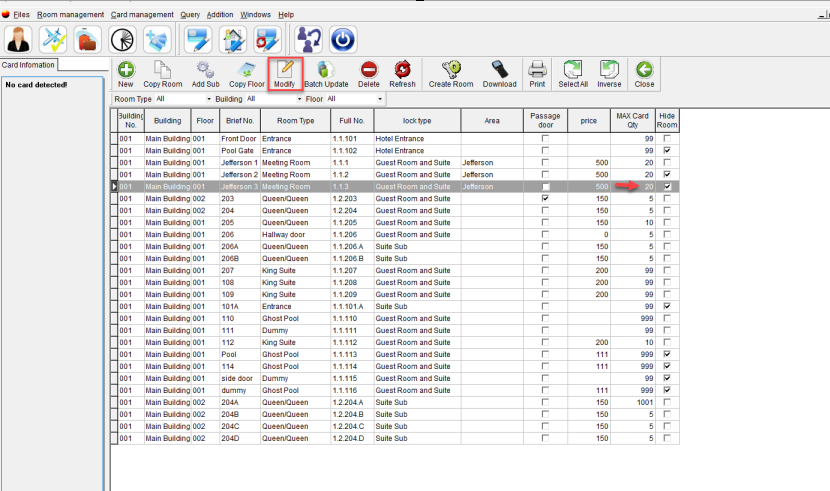Click the blue card with pen icon
Screen dimensions: 830x491
point(199,40)
